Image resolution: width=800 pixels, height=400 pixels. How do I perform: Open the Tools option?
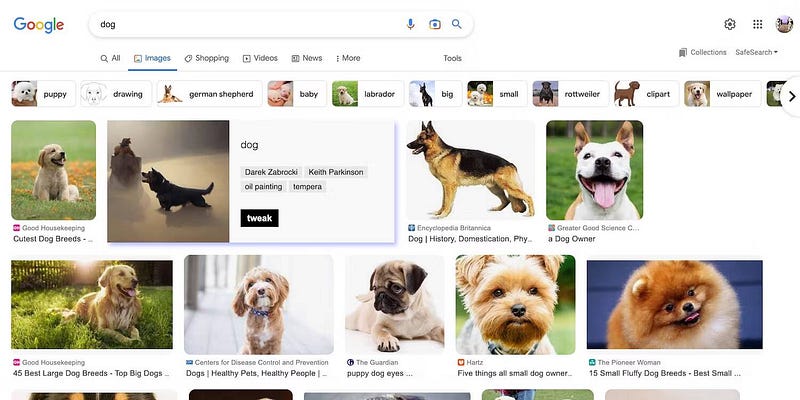click(452, 58)
